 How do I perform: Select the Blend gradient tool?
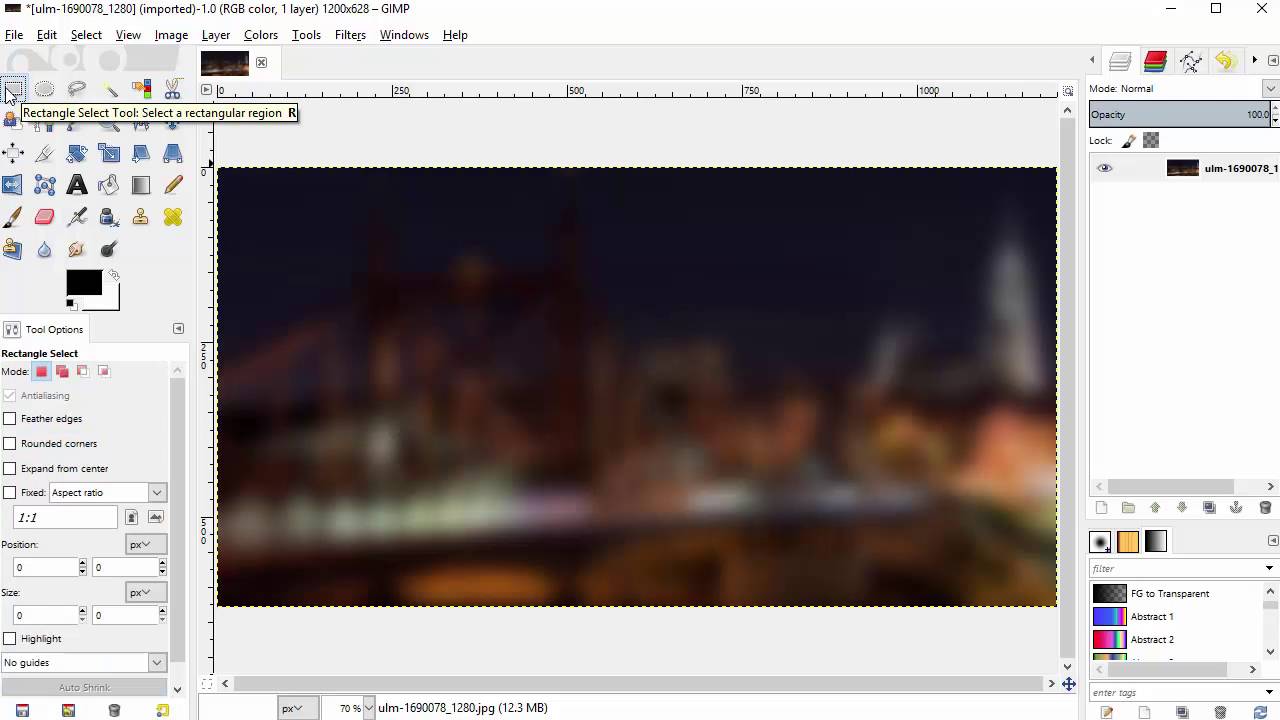tap(140, 185)
